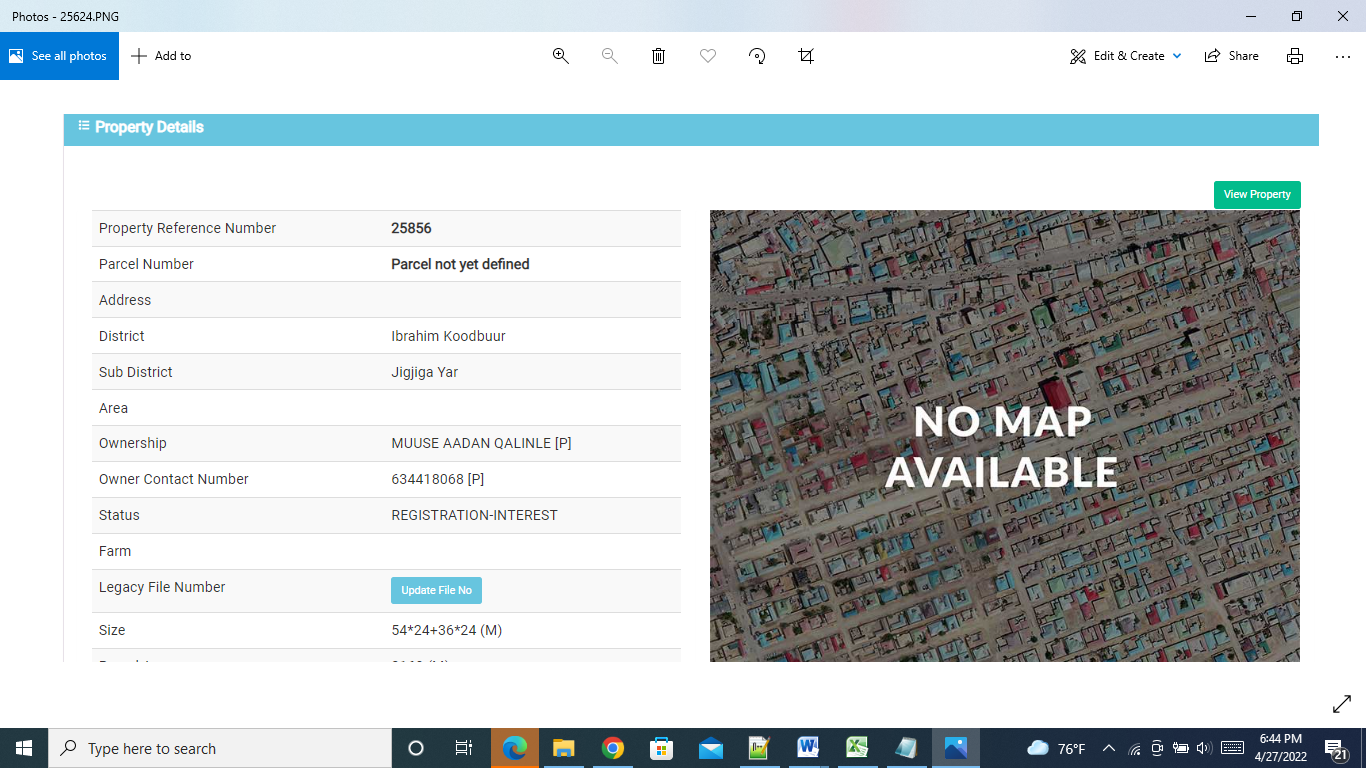Print the photo using printer icon
Viewport: 1366px width, 768px height.
coord(1295,56)
